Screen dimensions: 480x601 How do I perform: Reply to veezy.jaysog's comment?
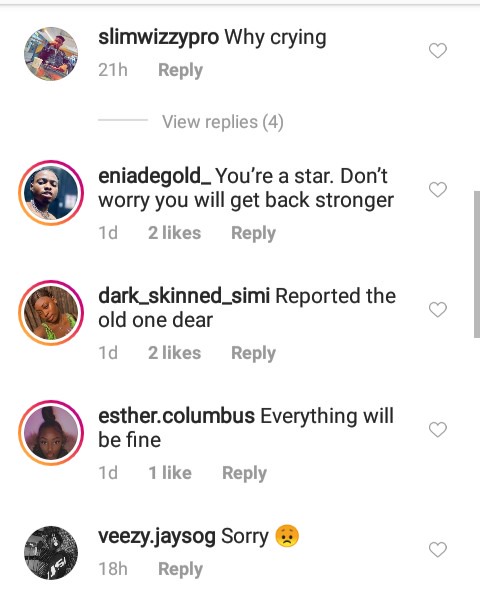coord(180,569)
